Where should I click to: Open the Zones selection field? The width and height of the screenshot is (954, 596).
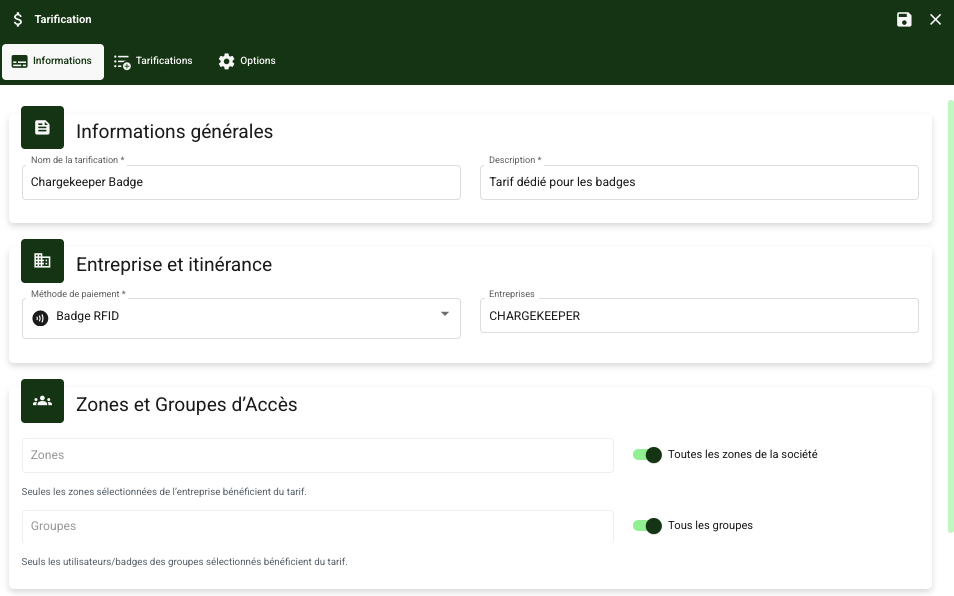pyautogui.click(x=317, y=455)
